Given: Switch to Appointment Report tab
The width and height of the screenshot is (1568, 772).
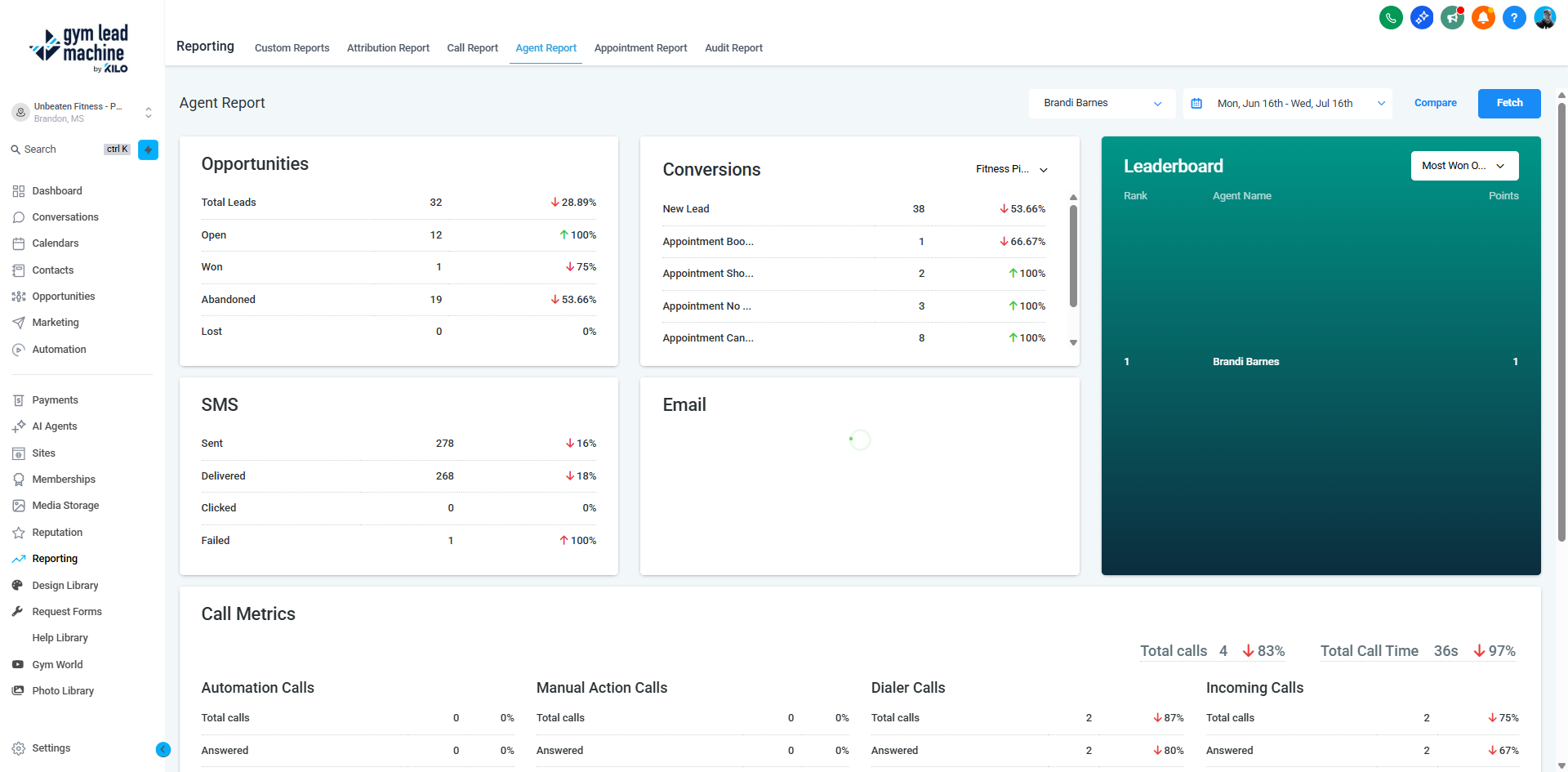Looking at the screenshot, I should tap(640, 48).
